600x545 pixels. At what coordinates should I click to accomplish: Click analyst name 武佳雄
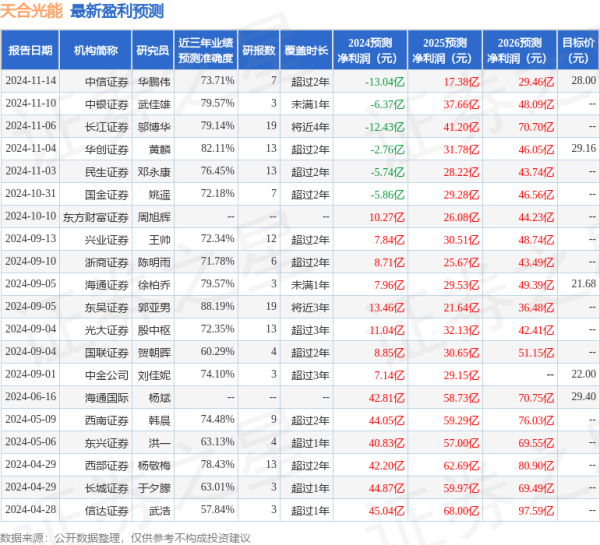click(x=154, y=104)
